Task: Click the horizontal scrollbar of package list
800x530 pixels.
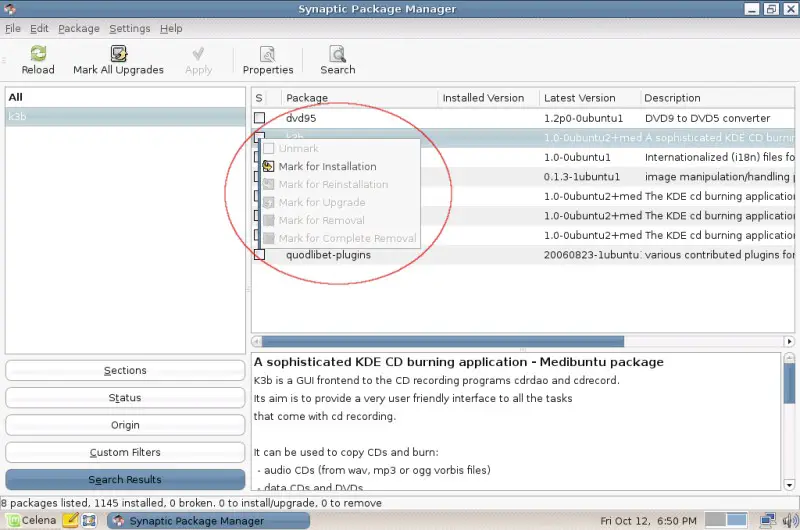Action: (x=442, y=341)
